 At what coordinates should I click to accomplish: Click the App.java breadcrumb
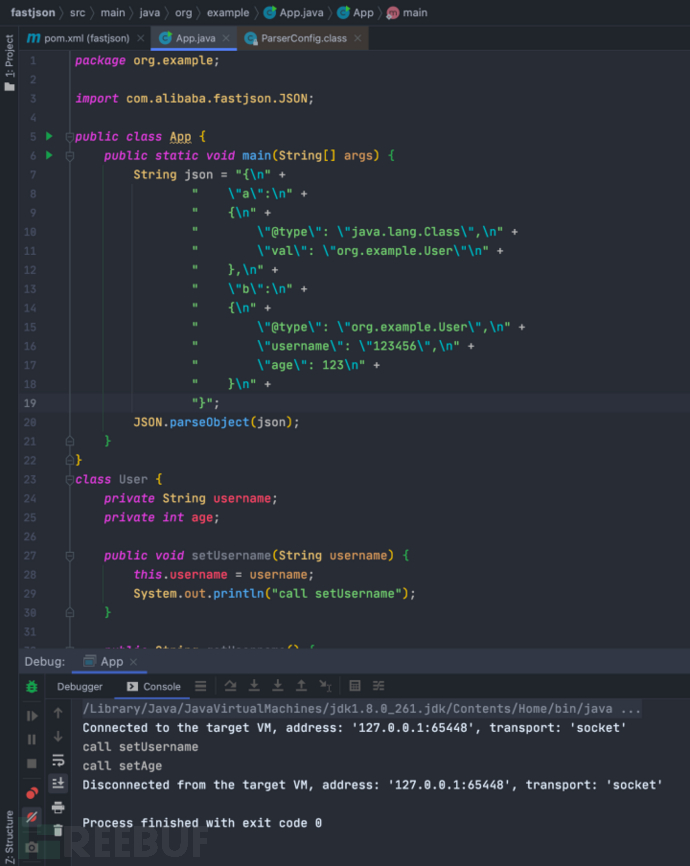coord(293,12)
